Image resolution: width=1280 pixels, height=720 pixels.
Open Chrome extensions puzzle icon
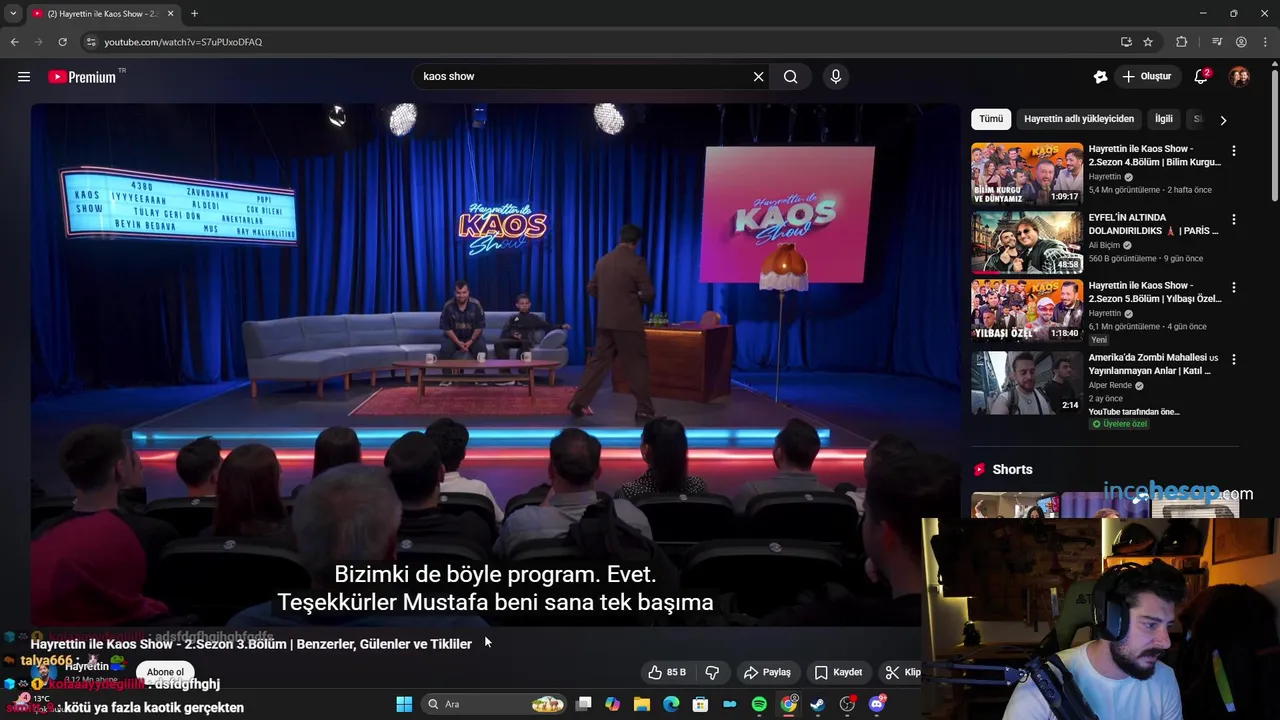pos(1182,42)
